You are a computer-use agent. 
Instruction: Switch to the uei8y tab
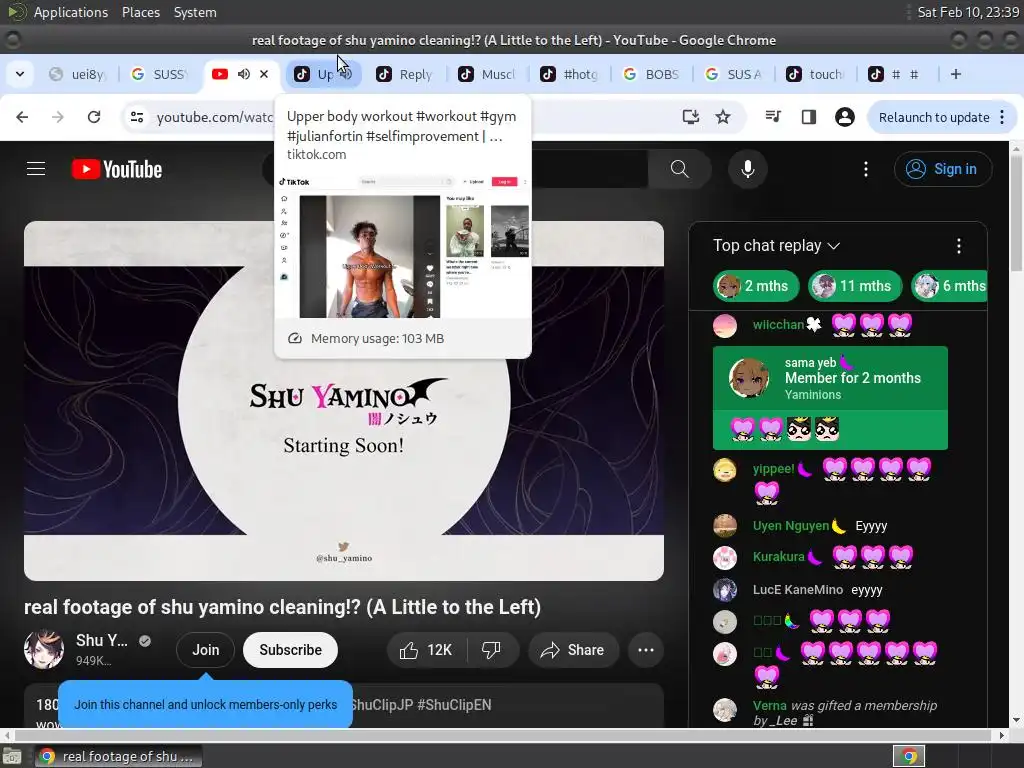[x=78, y=74]
